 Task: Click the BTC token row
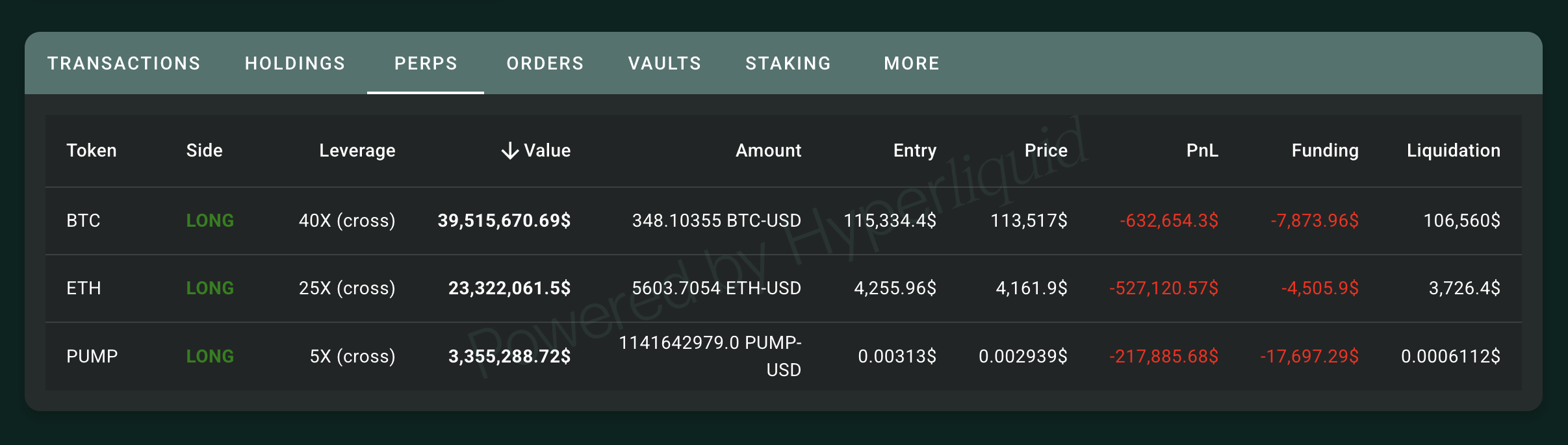click(x=83, y=221)
